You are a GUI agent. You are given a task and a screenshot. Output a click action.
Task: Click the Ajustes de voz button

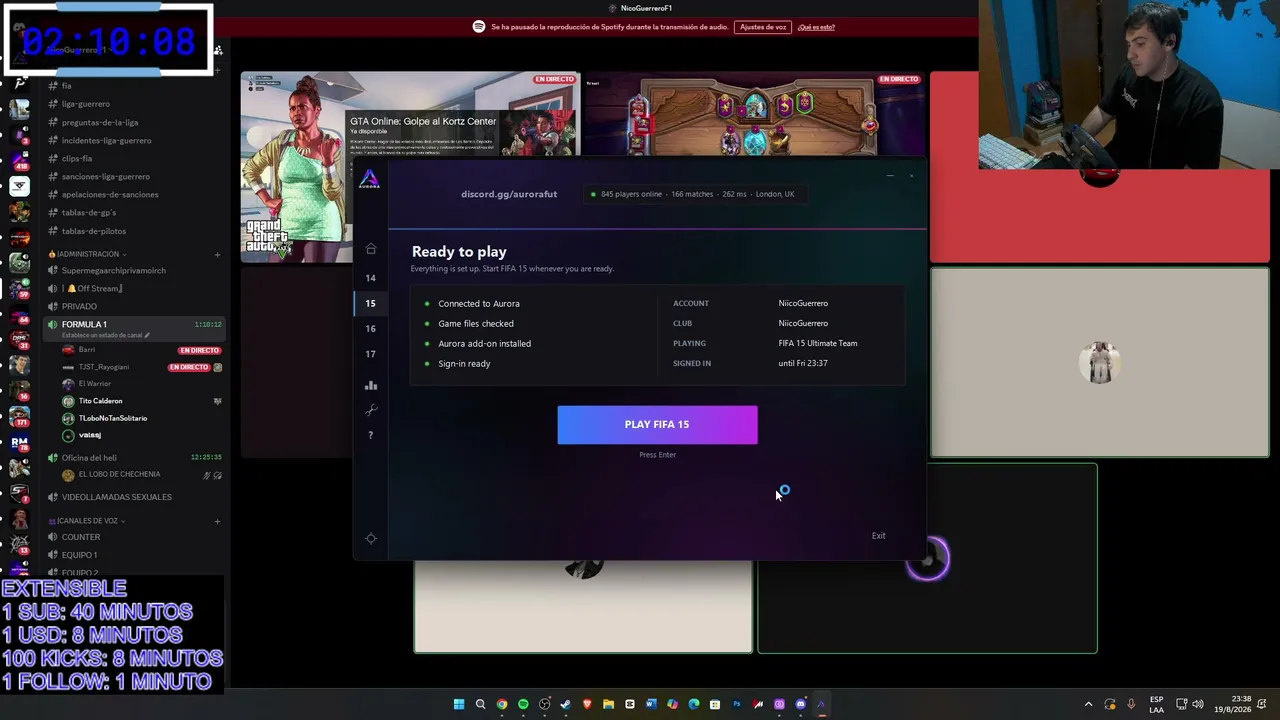click(762, 27)
